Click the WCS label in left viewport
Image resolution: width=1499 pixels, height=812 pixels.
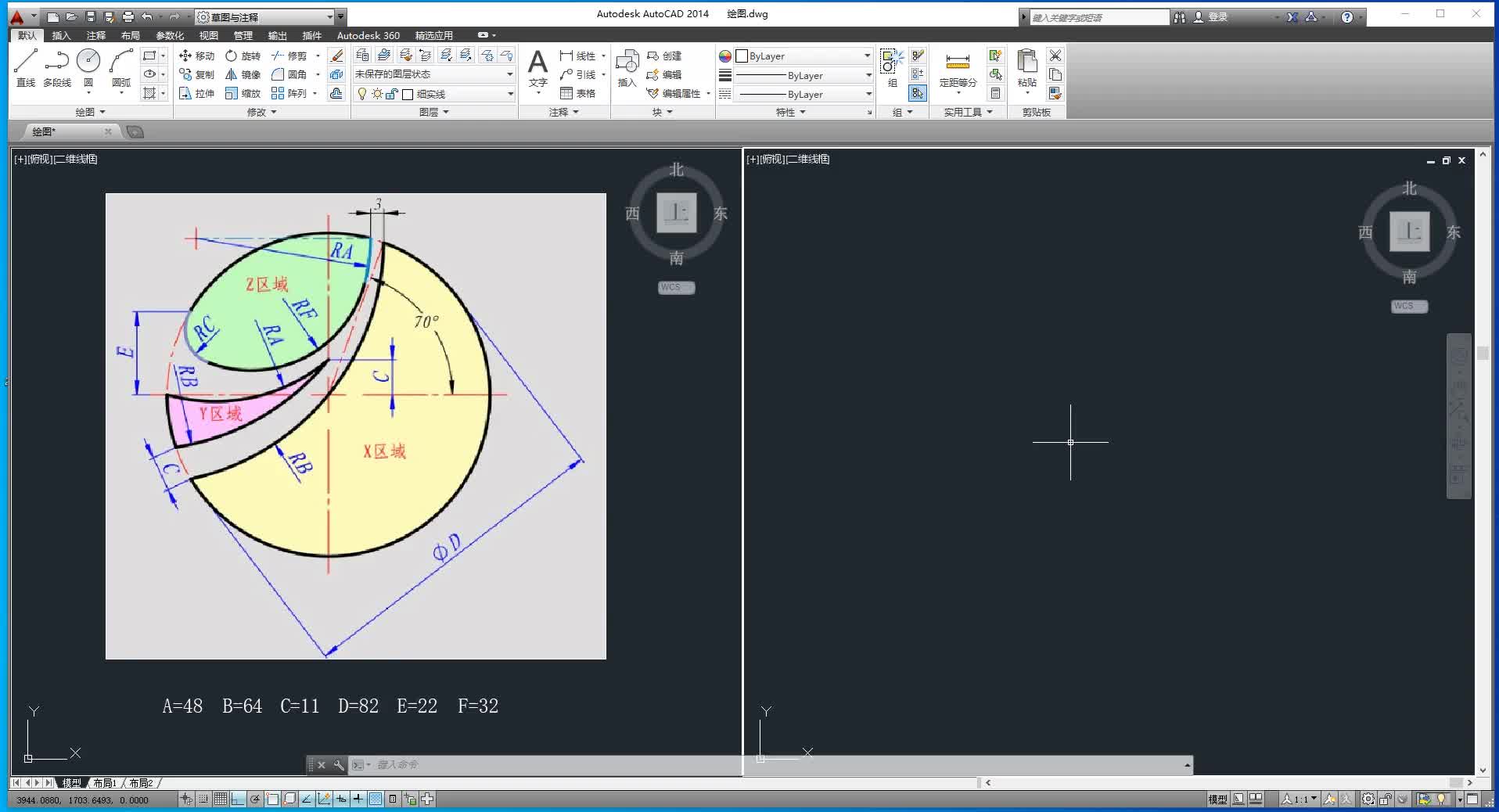click(x=677, y=287)
